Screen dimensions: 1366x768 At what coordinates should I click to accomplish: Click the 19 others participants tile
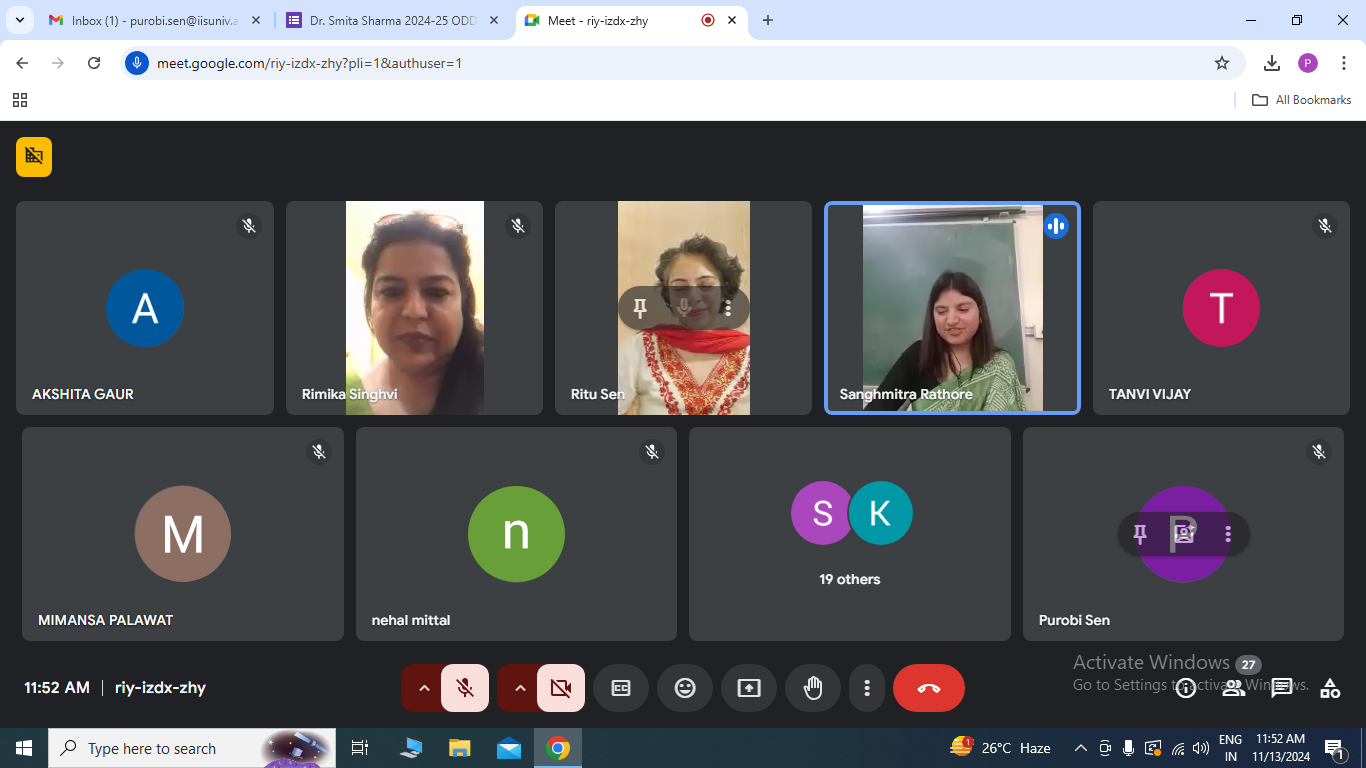(x=850, y=534)
